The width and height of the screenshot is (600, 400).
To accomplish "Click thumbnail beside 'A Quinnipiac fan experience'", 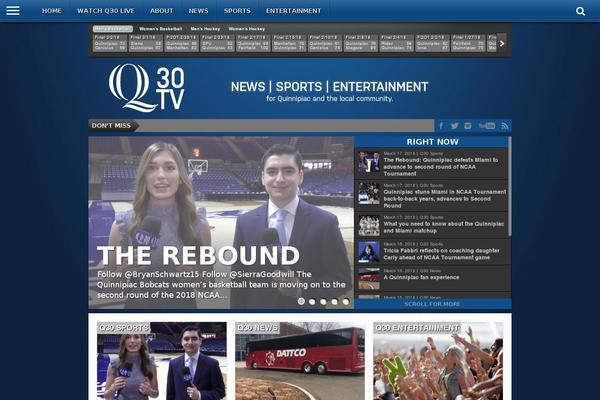I will (x=369, y=279).
